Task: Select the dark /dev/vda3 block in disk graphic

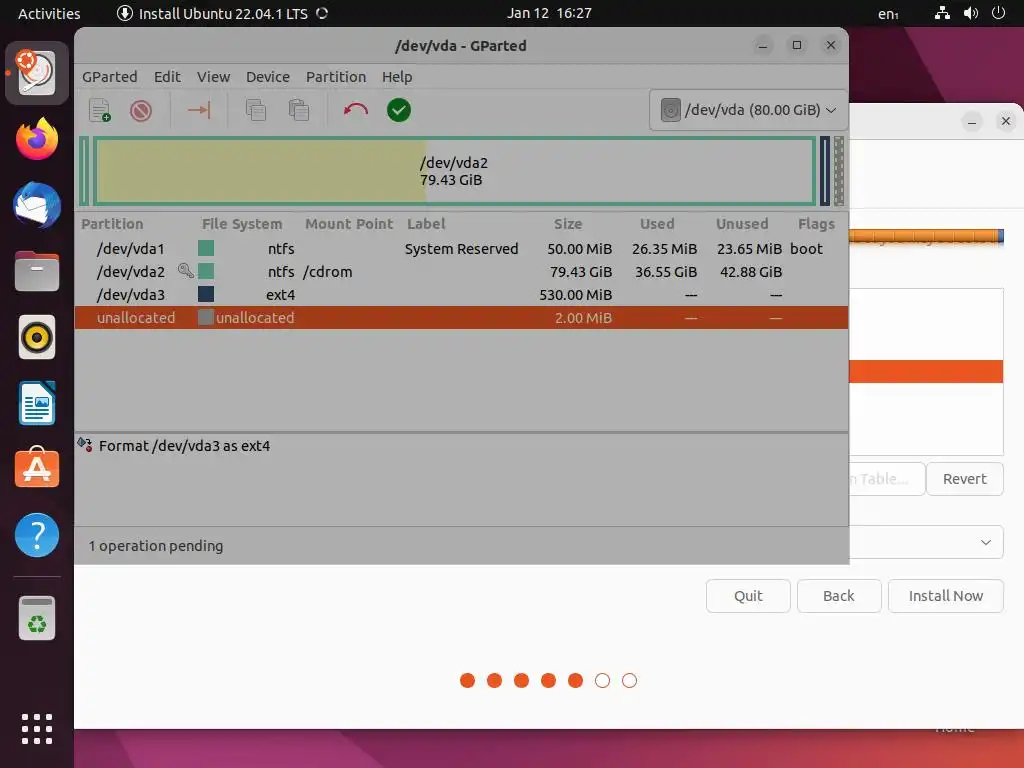Action: (825, 171)
